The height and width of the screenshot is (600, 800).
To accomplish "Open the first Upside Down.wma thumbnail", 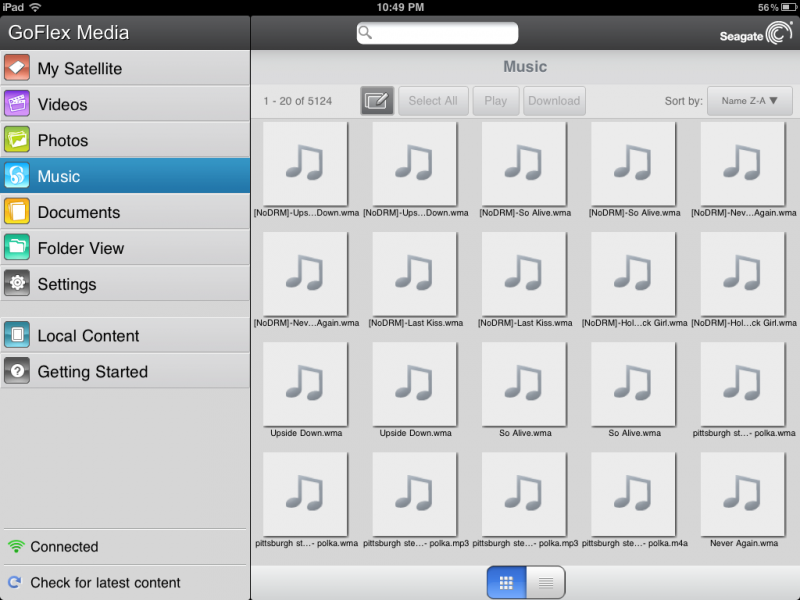I will tap(305, 384).
